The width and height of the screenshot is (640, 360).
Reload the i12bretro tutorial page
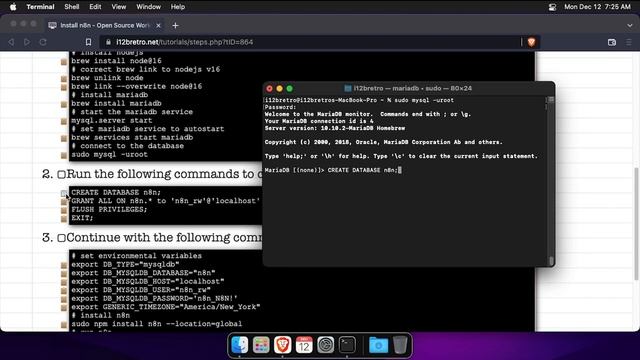click(x=43, y=42)
